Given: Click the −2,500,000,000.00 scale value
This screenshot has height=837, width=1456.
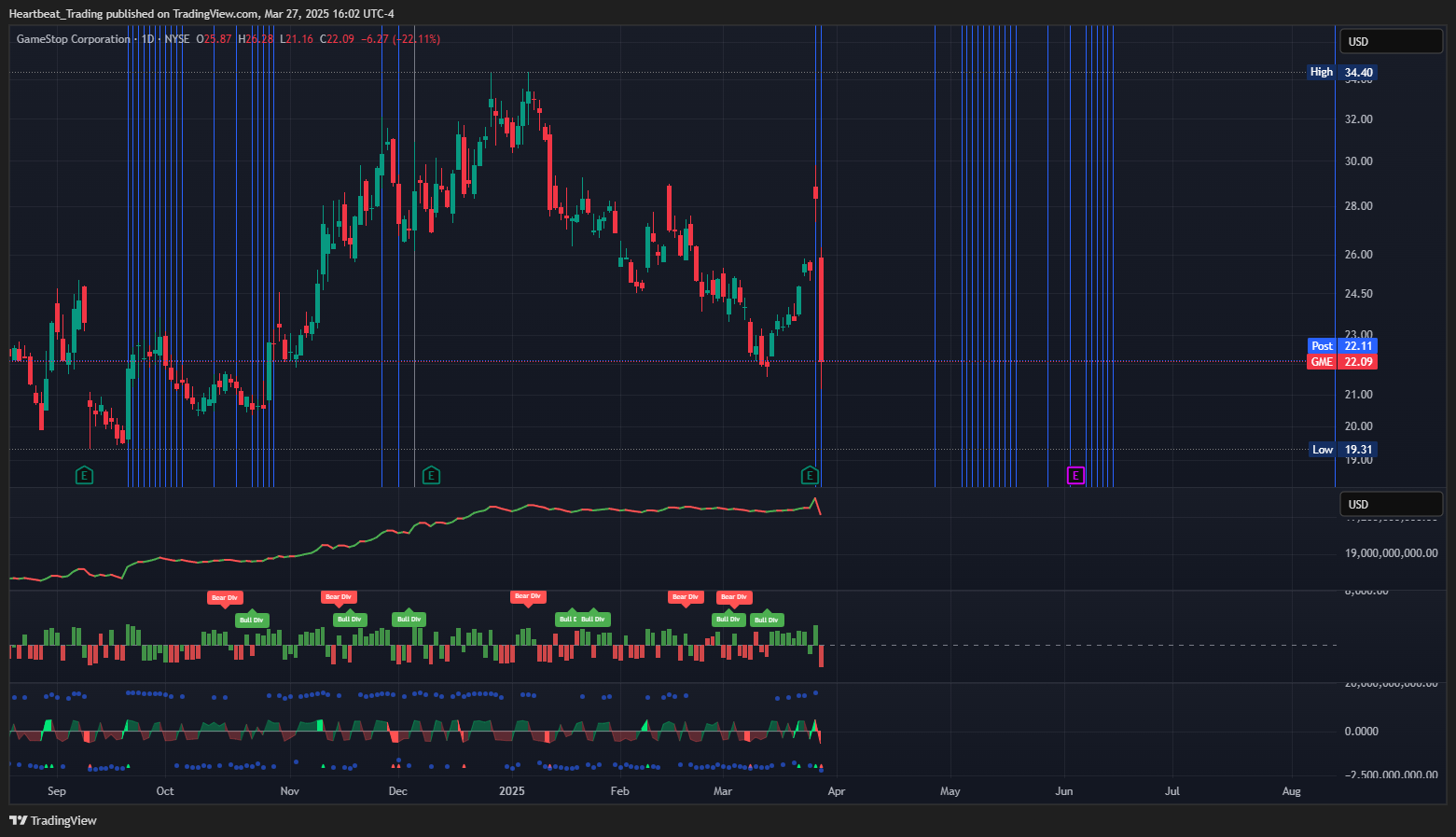Looking at the screenshot, I should pyautogui.click(x=1392, y=774).
